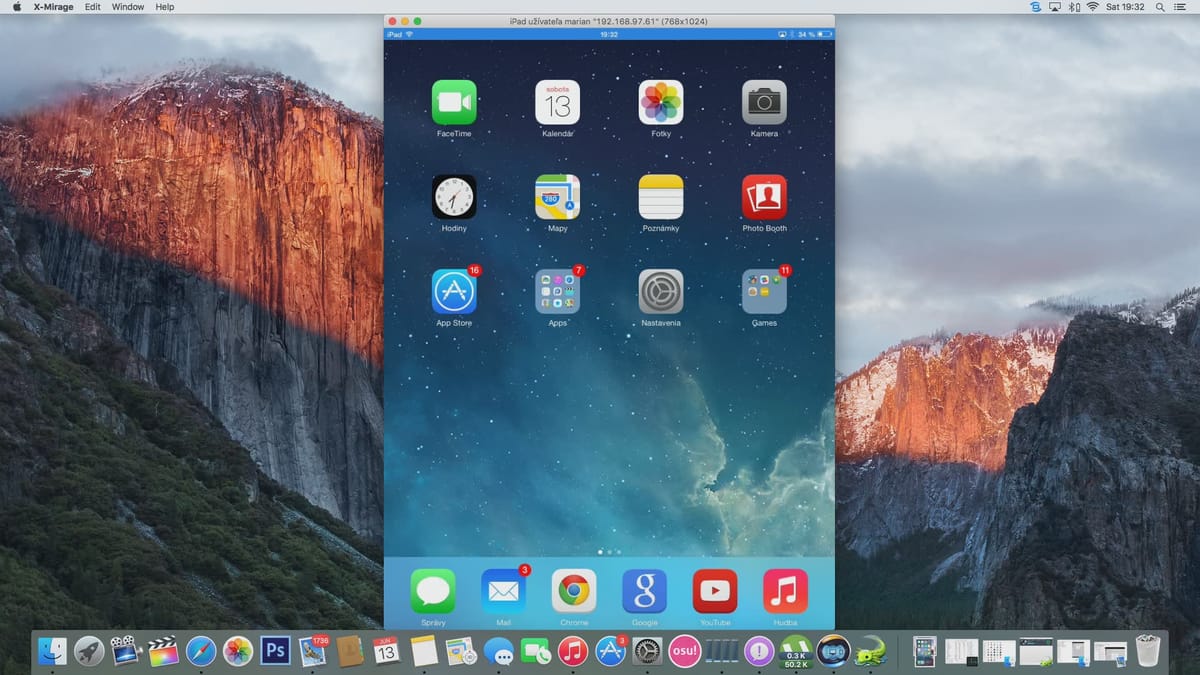Open the X-Mirage app icon in the Dock
Screen dimensions: 1200x675
tap(833, 652)
